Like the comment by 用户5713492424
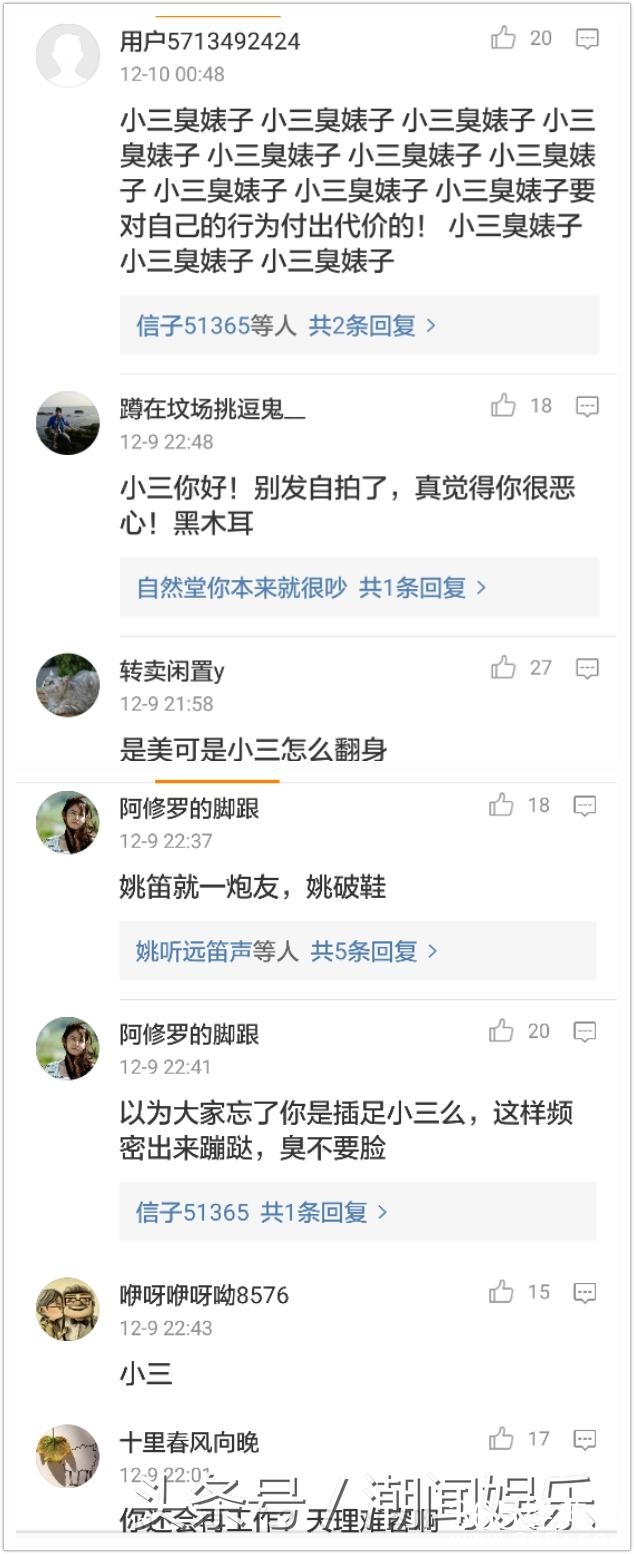Image resolution: width=634 pixels, height=1554 pixels. pos(503,39)
